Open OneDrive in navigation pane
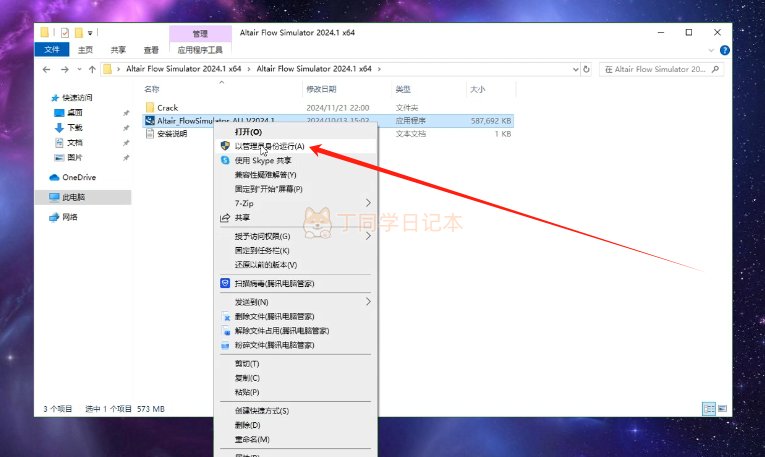 point(73,177)
